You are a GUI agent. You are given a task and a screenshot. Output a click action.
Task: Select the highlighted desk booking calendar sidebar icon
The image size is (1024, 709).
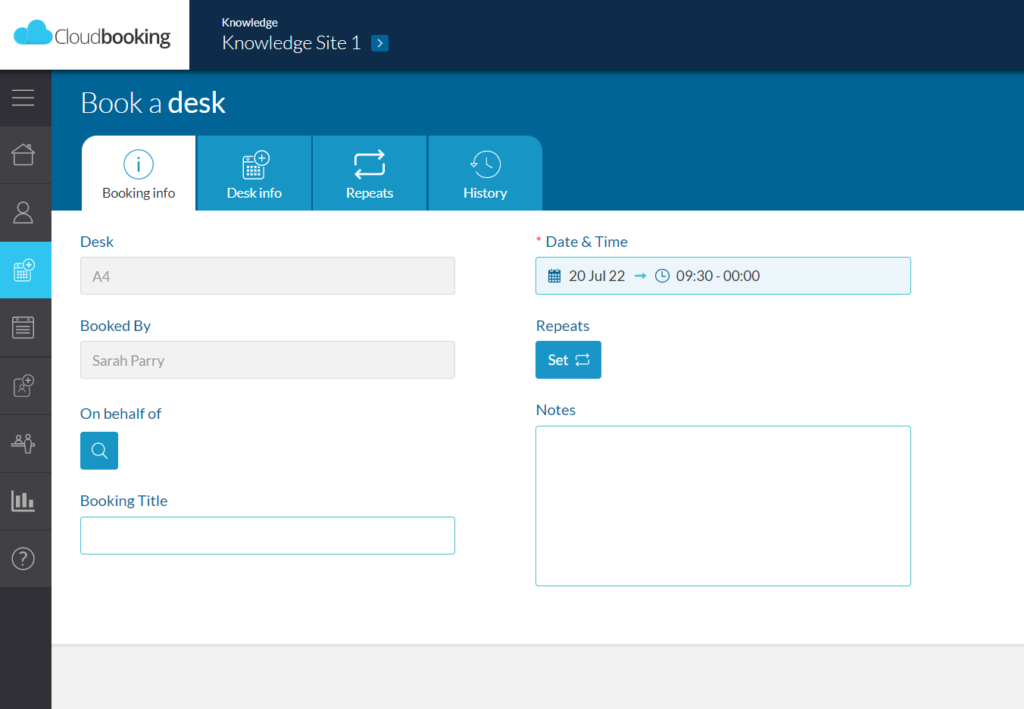(x=24, y=270)
